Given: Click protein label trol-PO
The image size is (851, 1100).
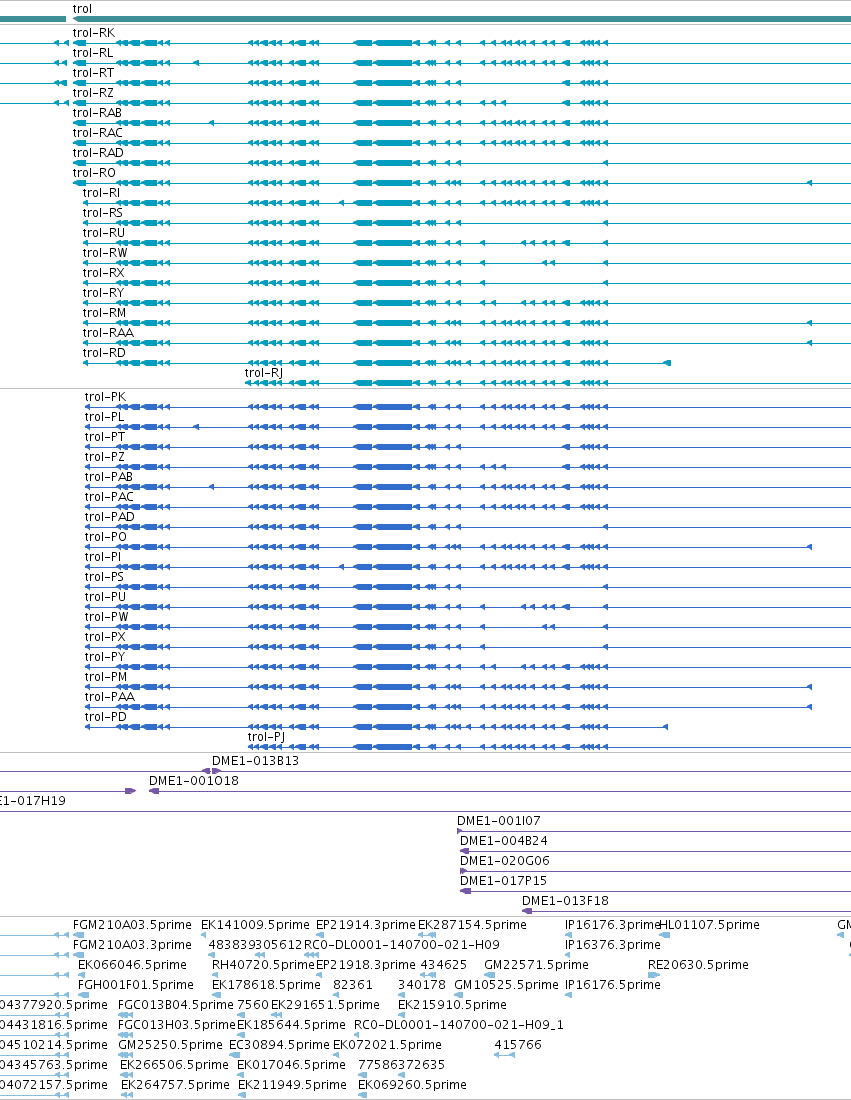Looking at the screenshot, I should coord(106,537).
